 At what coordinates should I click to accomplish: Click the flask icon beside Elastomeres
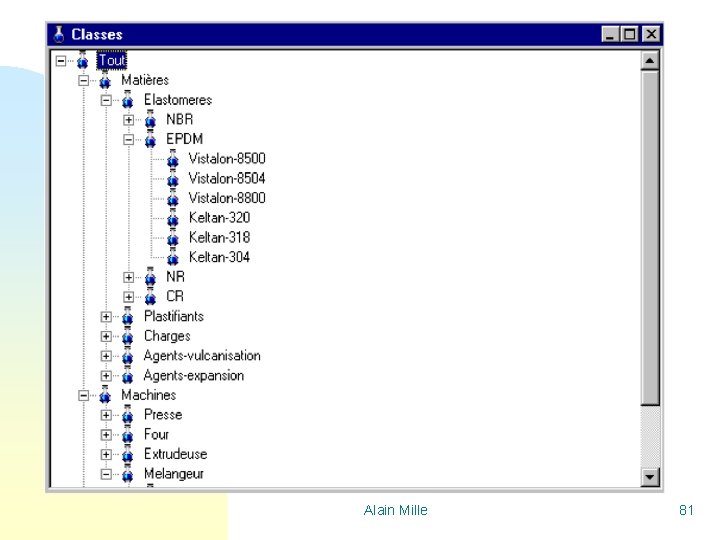pyautogui.click(x=128, y=100)
